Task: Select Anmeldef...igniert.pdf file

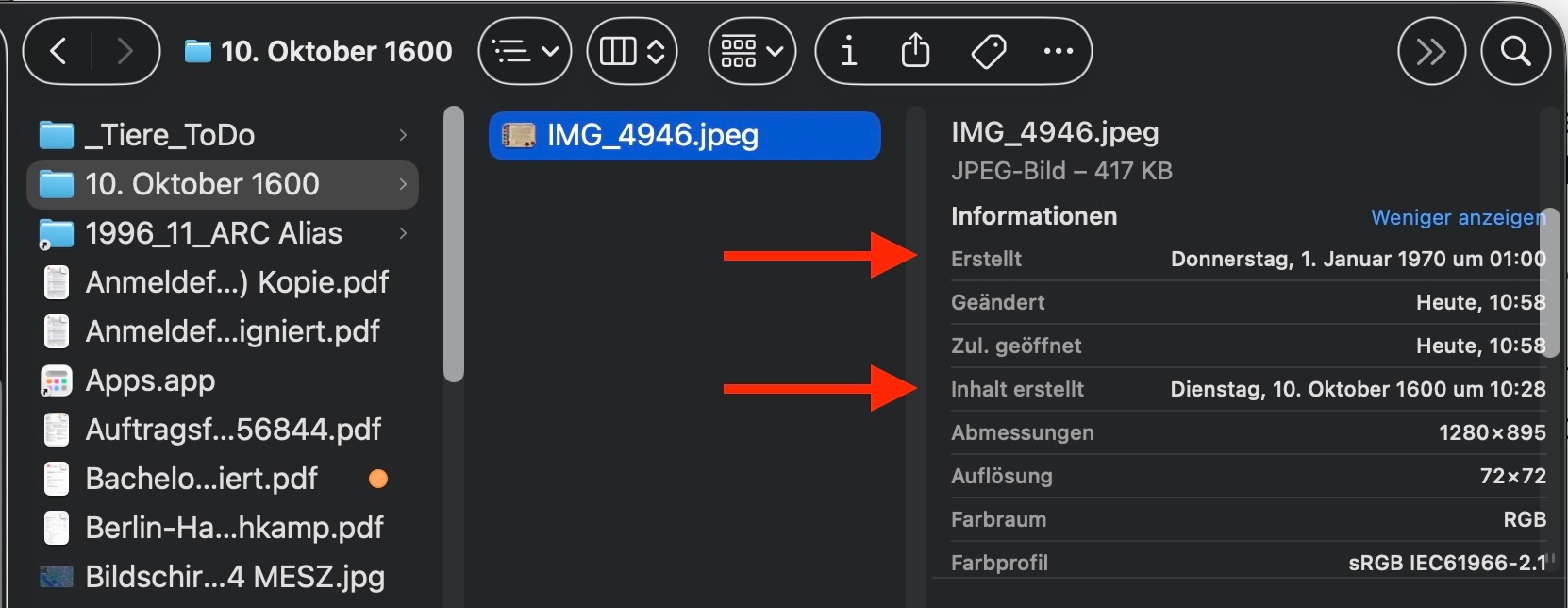Action: 223,331
